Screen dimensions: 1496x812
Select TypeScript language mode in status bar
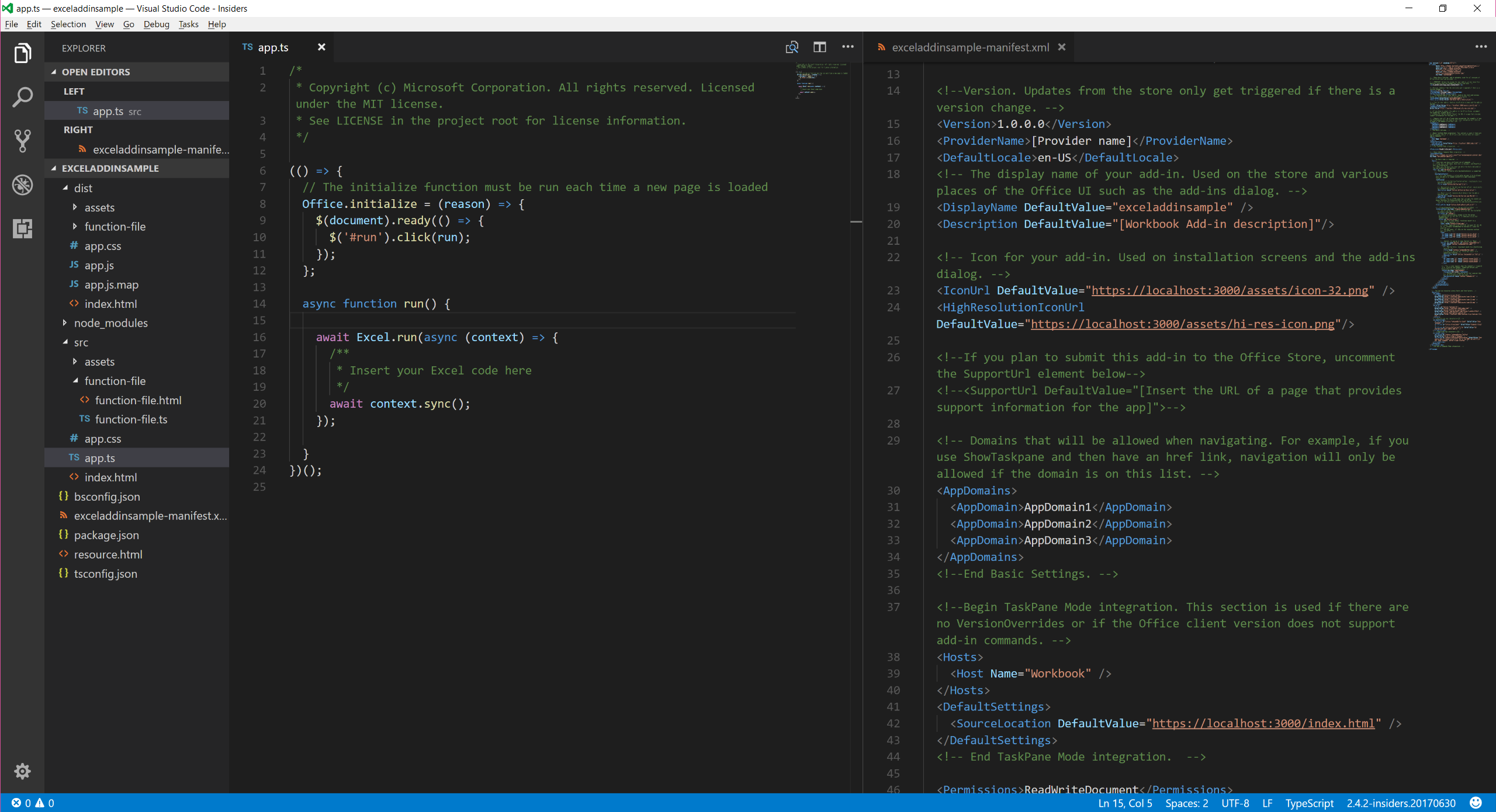pos(1310,803)
